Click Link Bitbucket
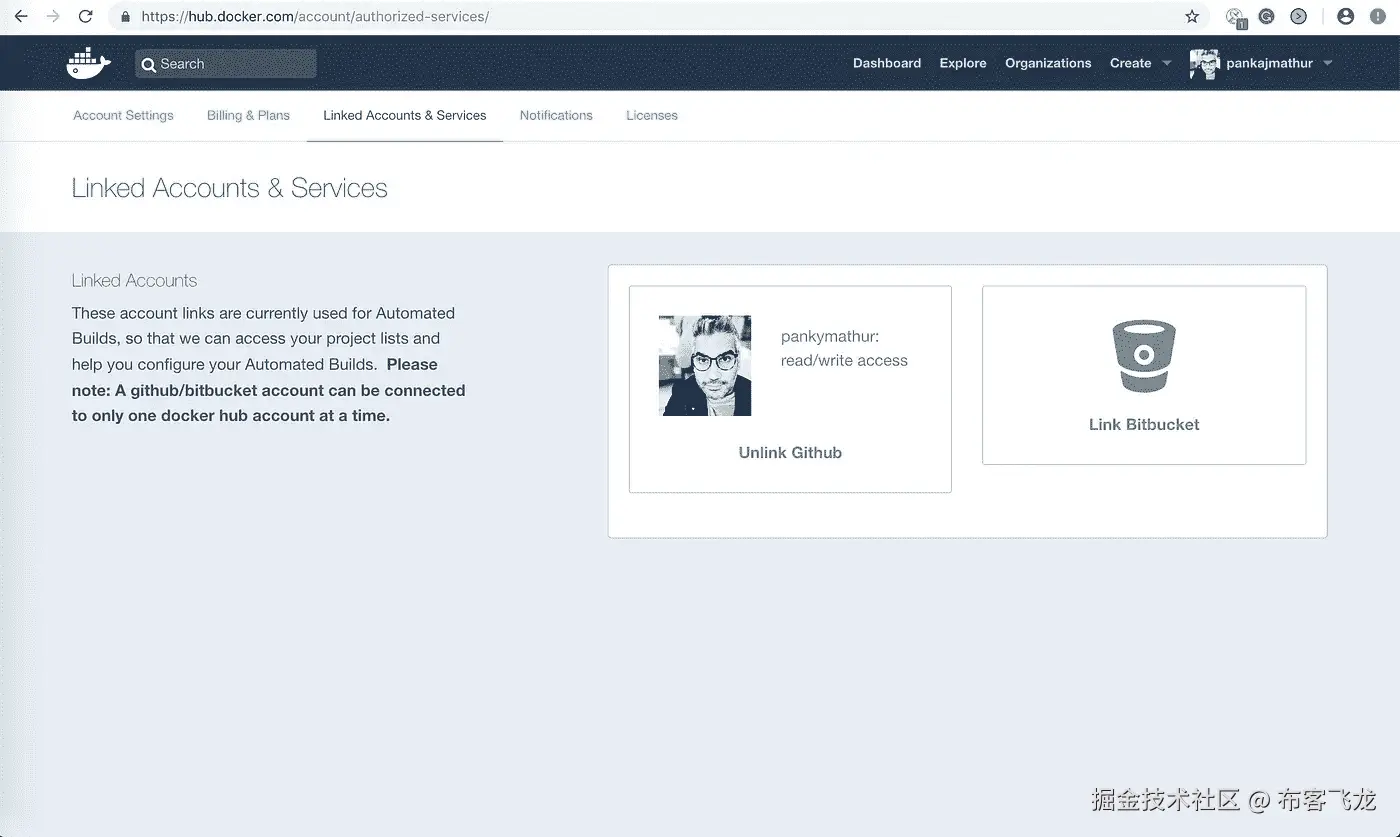Screen dimensions: 1400x837 point(1144,424)
